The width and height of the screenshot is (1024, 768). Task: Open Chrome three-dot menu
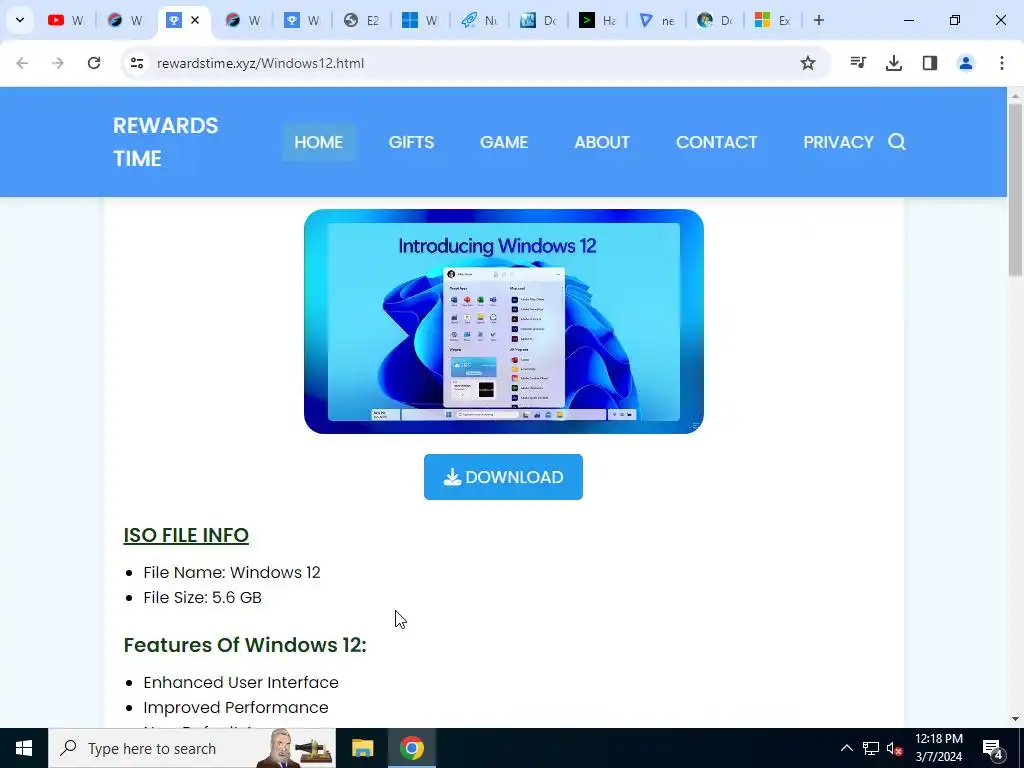pos(1002,63)
